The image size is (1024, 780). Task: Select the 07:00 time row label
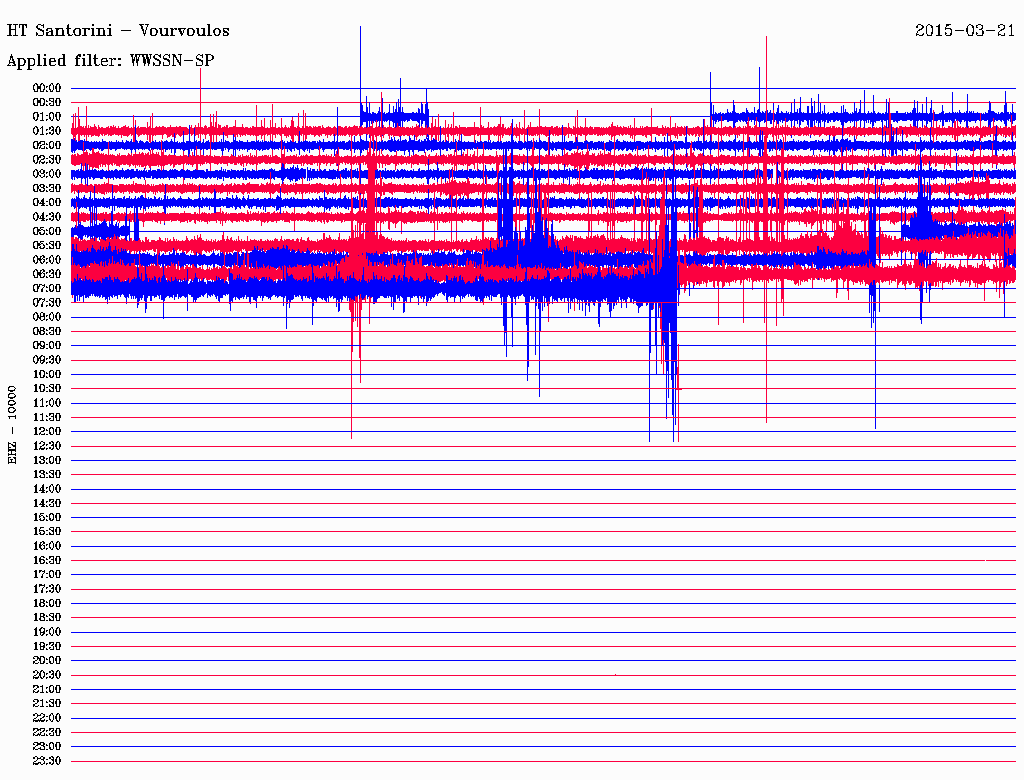point(47,289)
